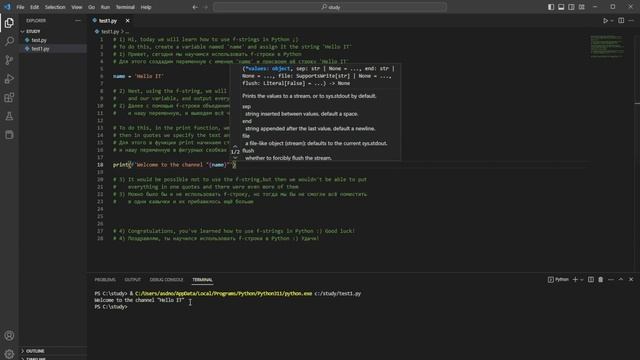Maximize the panel size chevron

(x=621, y=280)
